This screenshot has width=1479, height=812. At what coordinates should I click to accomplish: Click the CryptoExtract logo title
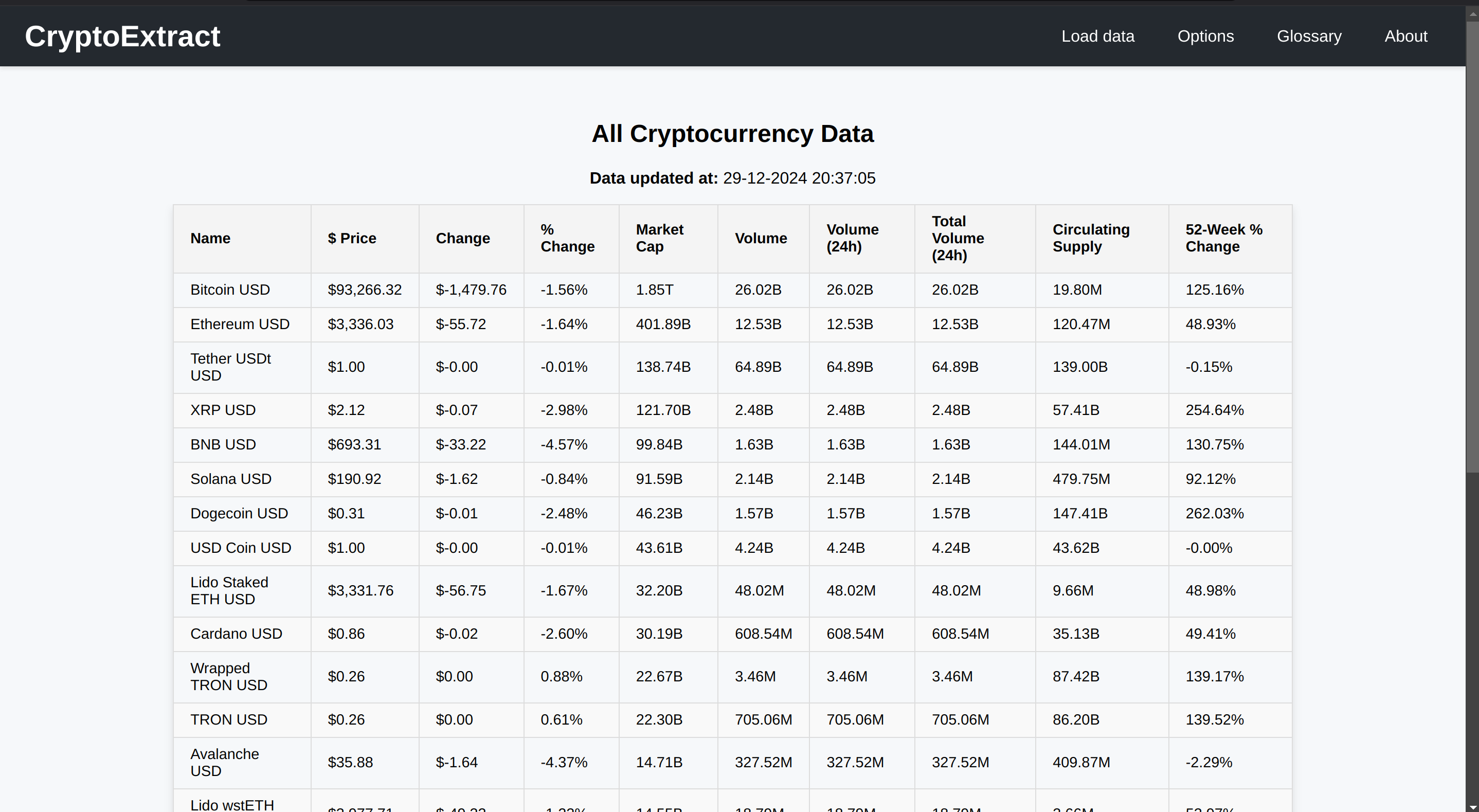click(122, 36)
